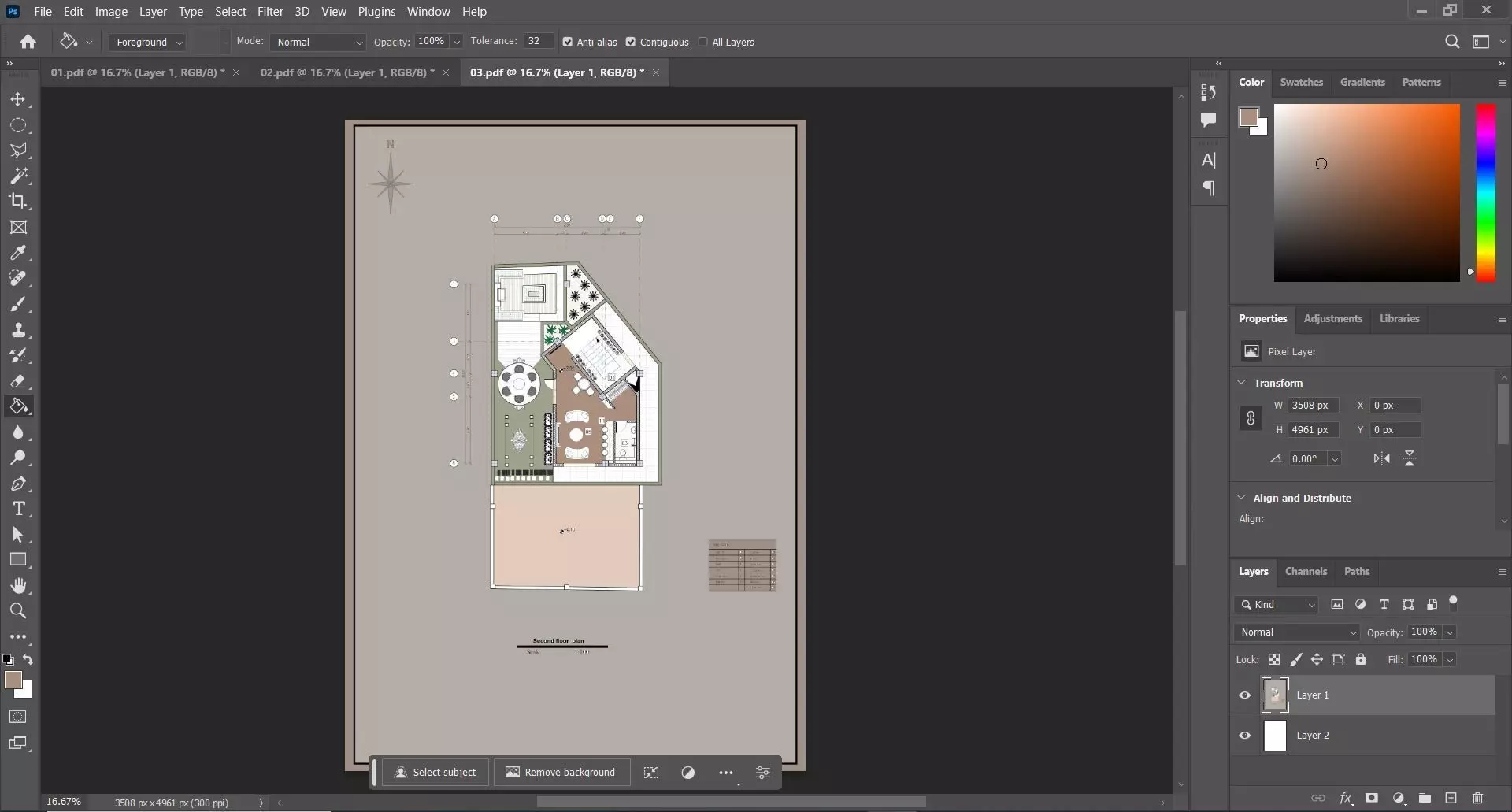This screenshot has height=812, width=1512.
Task: Select the Brush tool
Action: [x=18, y=304]
